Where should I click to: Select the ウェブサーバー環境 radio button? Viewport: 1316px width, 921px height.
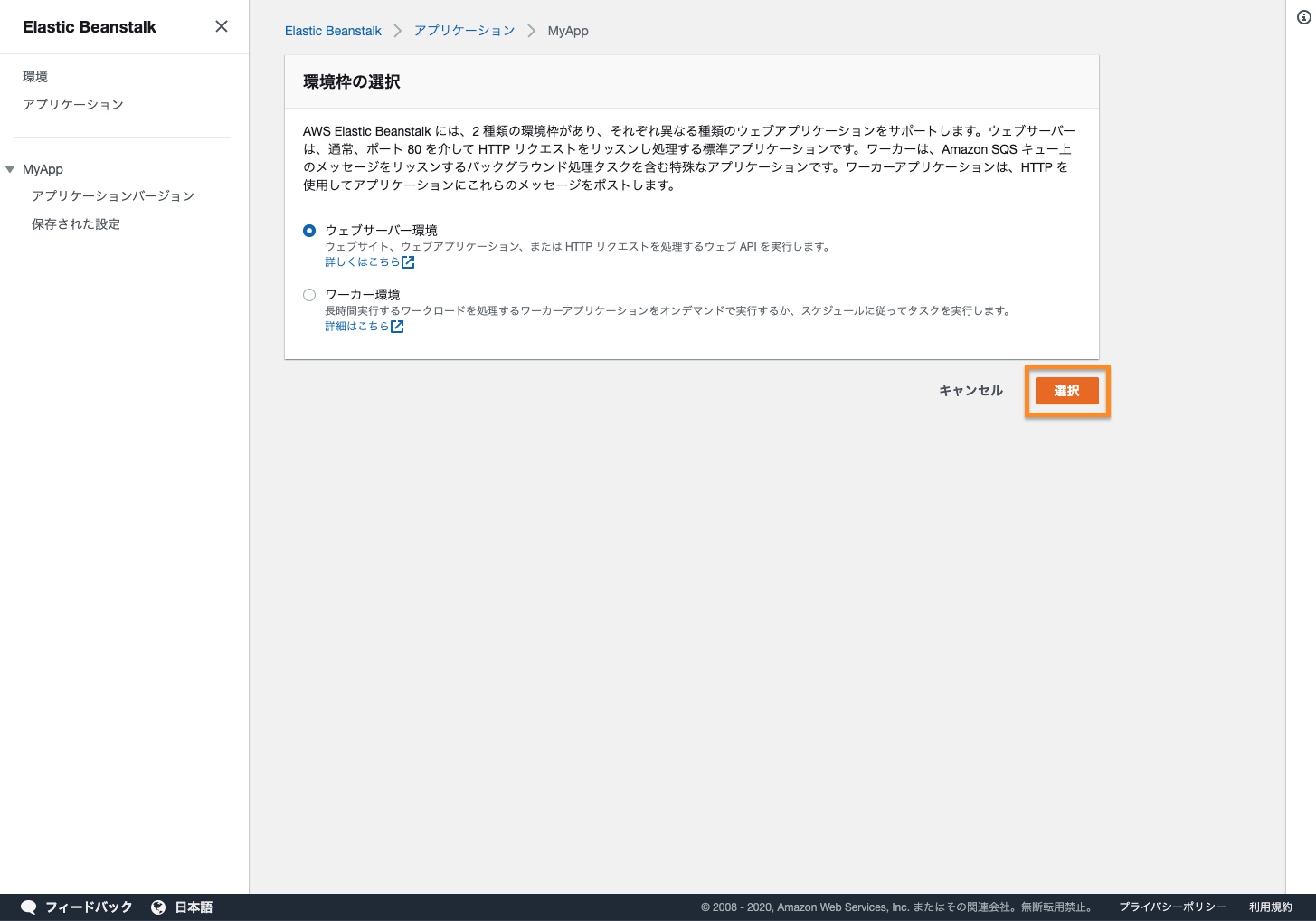(x=309, y=231)
